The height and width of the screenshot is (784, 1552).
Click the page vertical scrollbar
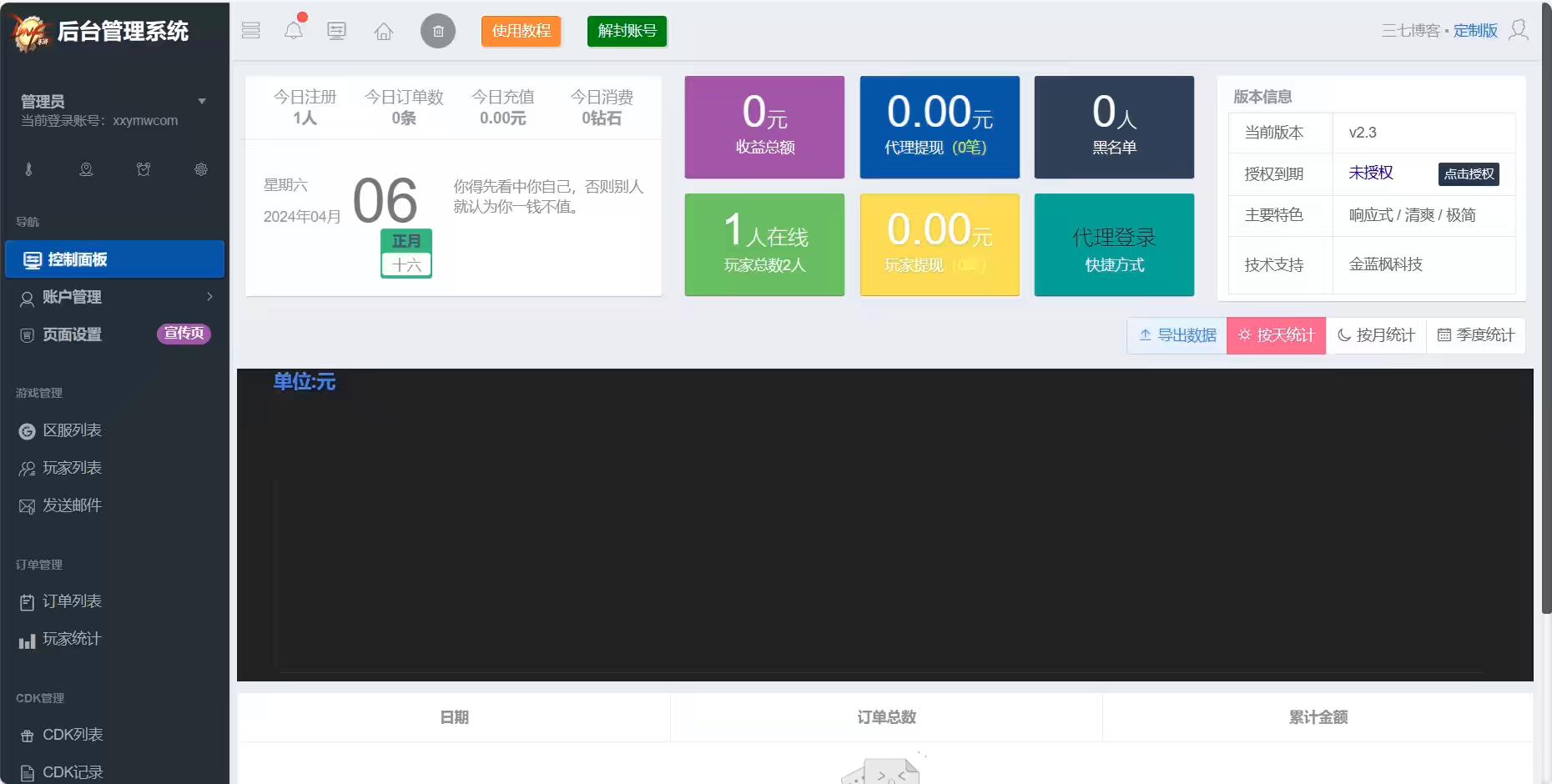1546,309
